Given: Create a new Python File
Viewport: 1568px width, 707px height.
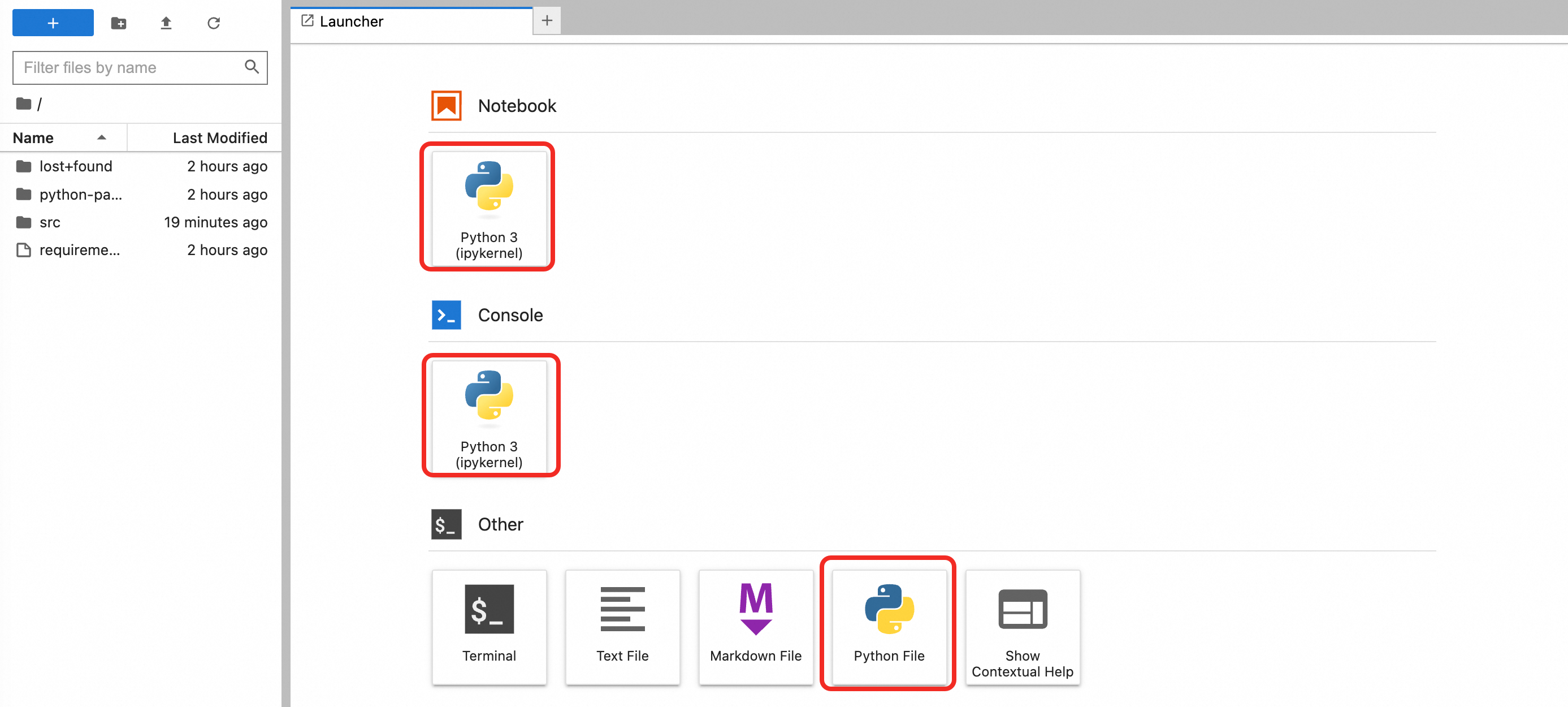Looking at the screenshot, I should pyautogui.click(x=888, y=626).
